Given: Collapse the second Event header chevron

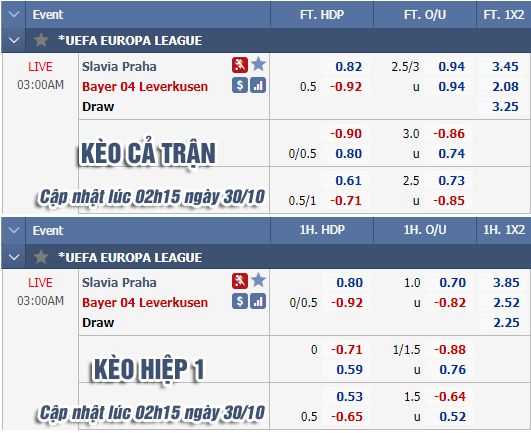Looking at the screenshot, I should (x=14, y=231).
